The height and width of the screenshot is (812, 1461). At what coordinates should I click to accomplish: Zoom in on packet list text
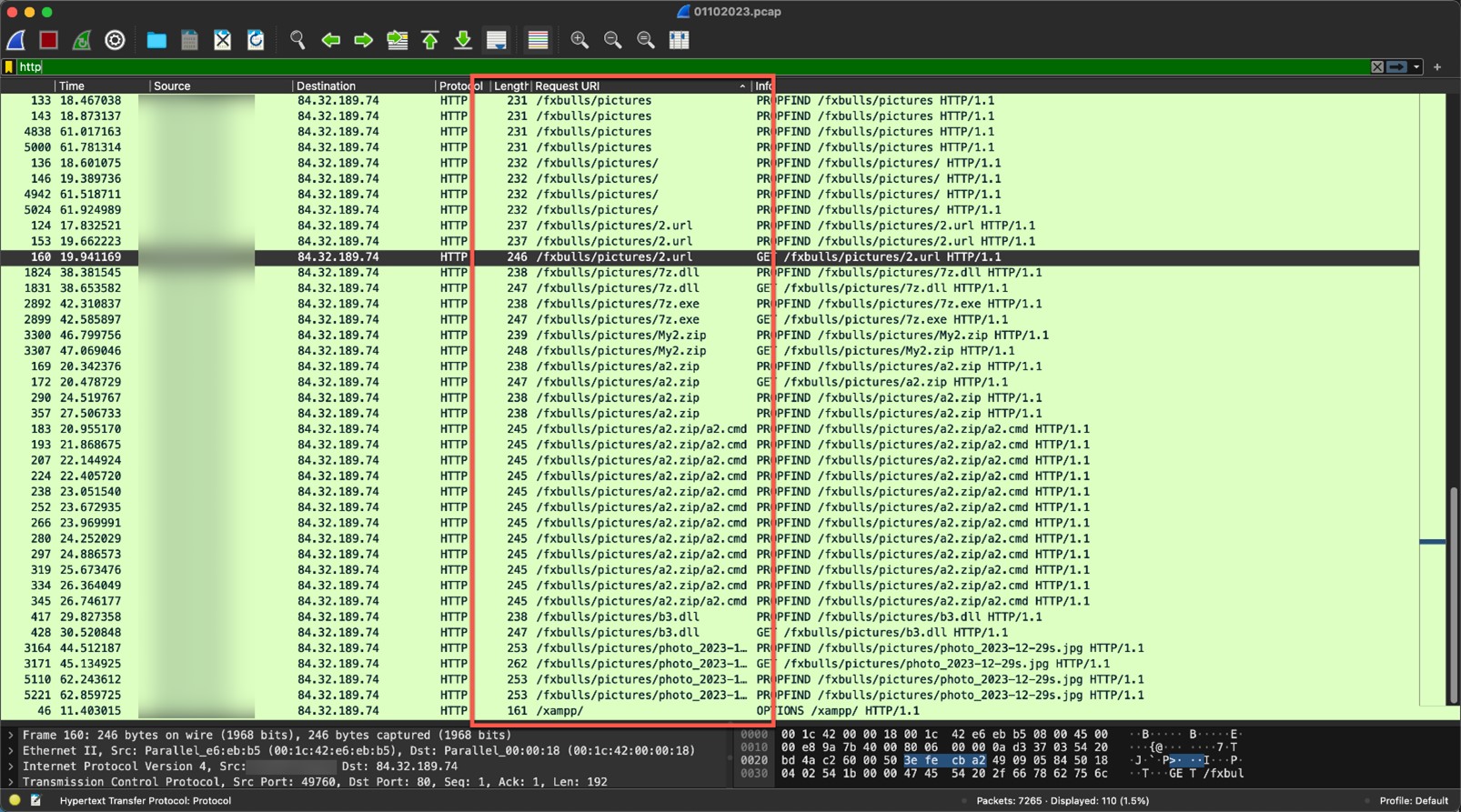(x=579, y=40)
